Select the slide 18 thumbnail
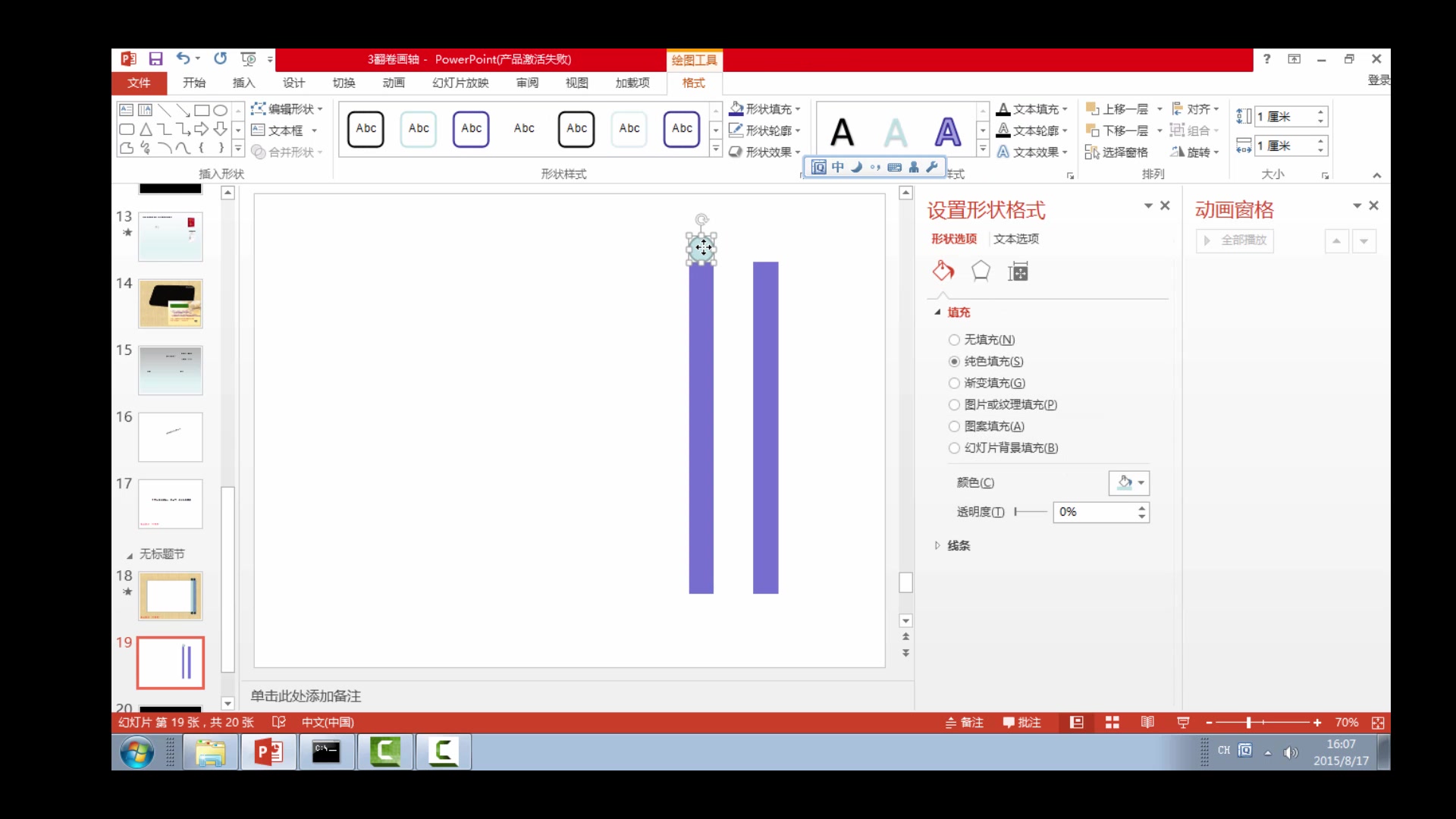 (x=171, y=596)
